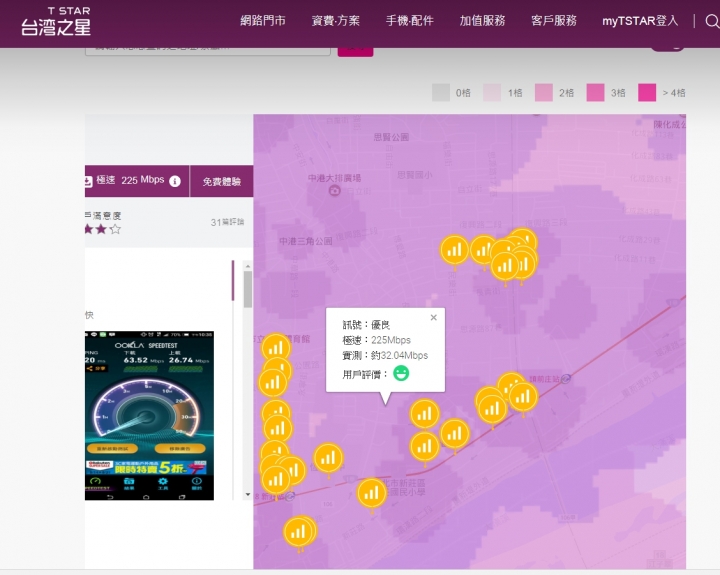720x575 pixels.
Task: Click leftmost marker of upper-right cluster
Action: [x=455, y=251]
